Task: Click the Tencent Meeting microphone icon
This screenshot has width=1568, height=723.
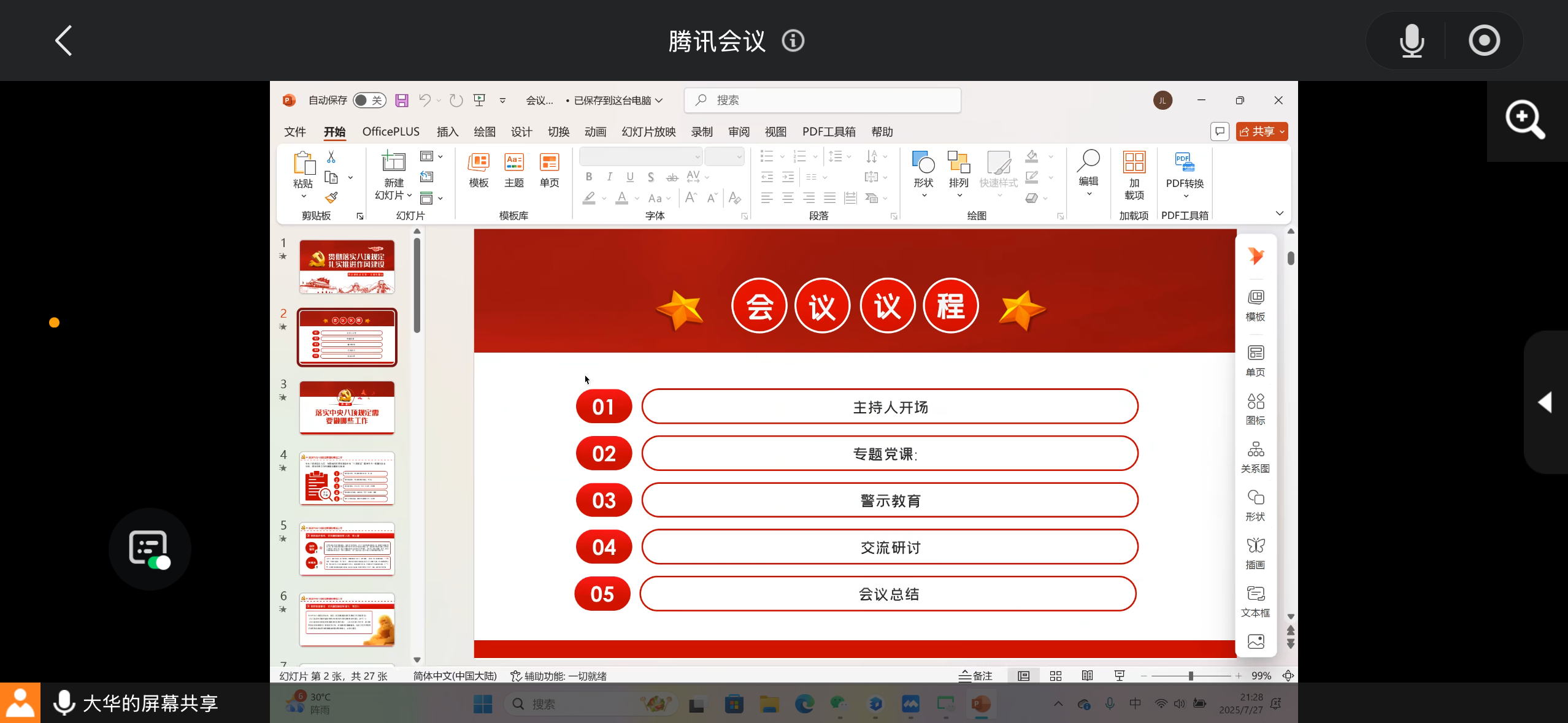Action: [1412, 41]
